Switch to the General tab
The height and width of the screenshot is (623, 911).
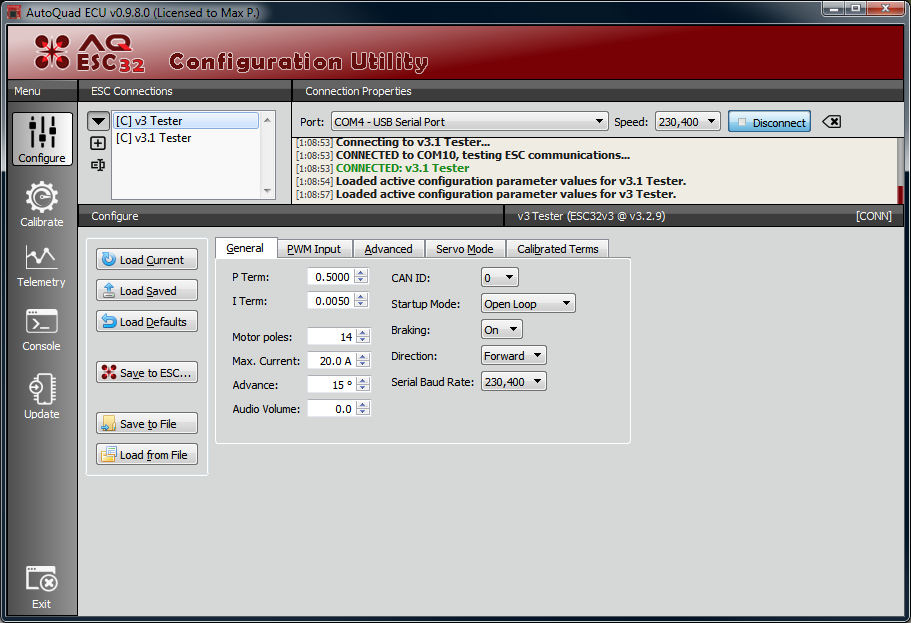[246, 248]
